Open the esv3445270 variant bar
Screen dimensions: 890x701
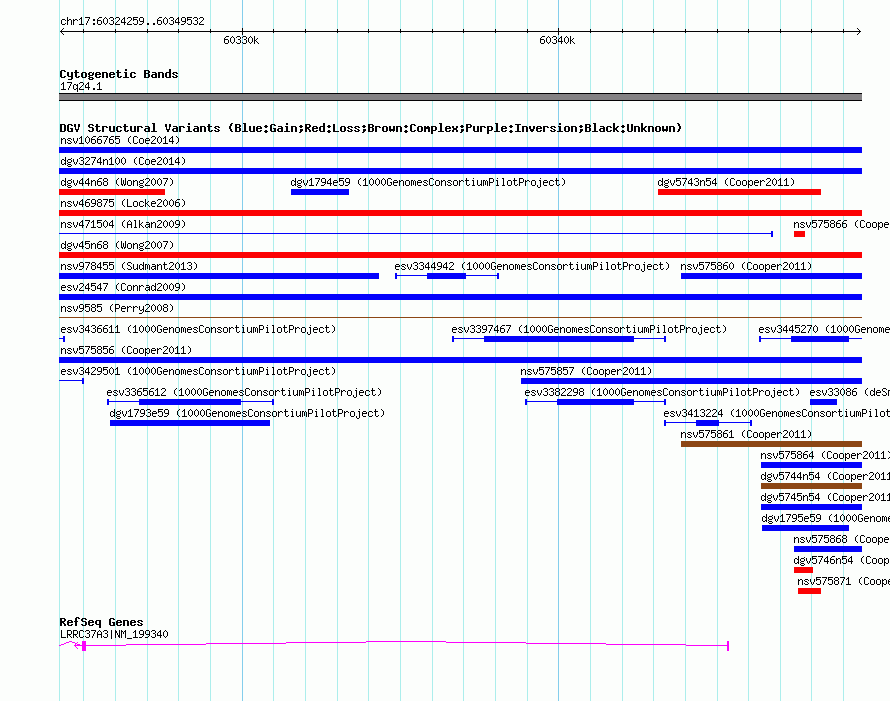click(x=811, y=339)
